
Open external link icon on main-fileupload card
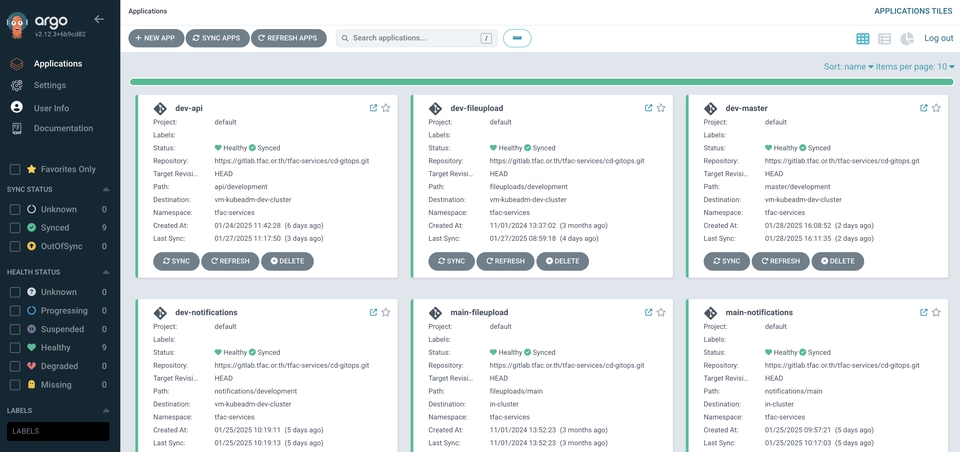[648, 312]
